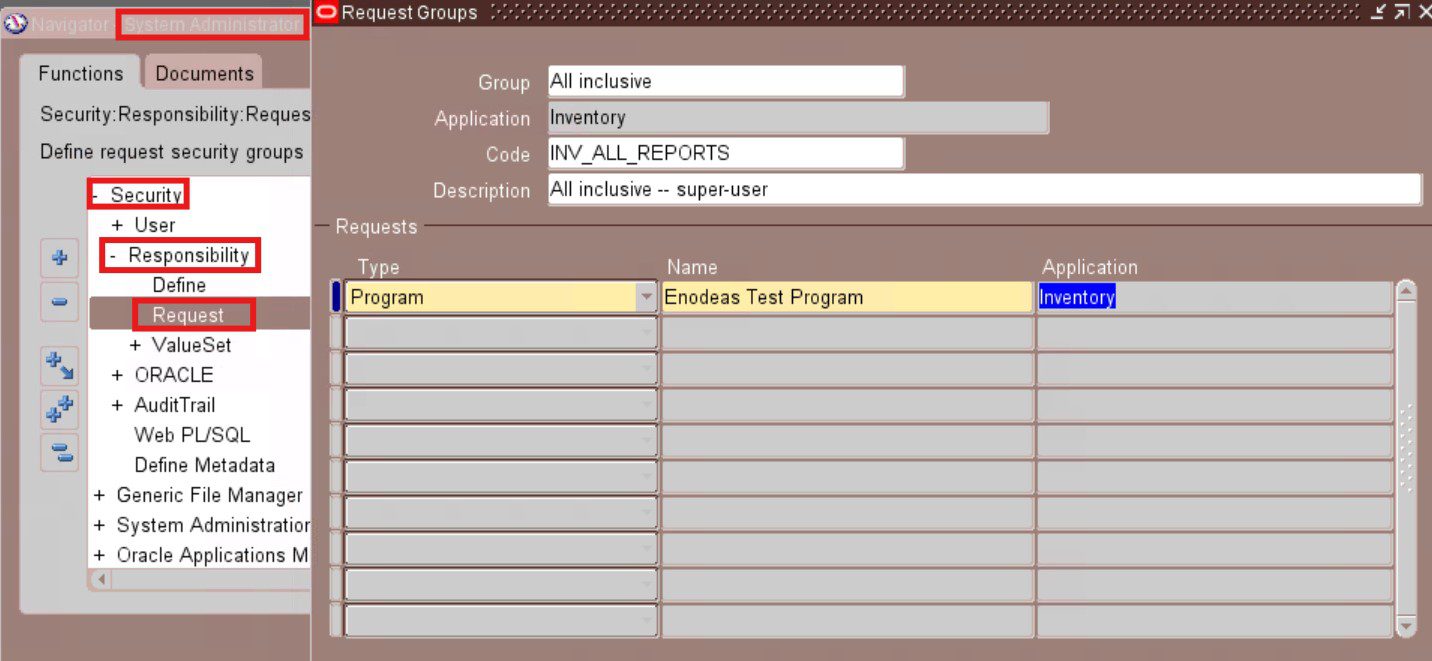The width and height of the screenshot is (1432, 661).
Task: Select the Functions tab
Action: 80,74
